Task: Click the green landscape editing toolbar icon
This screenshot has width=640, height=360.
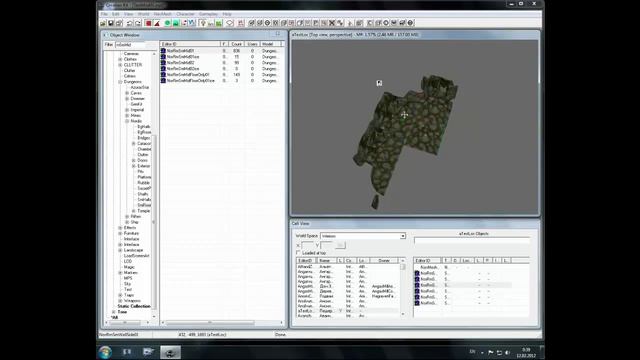Action: pyautogui.click(x=176, y=23)
